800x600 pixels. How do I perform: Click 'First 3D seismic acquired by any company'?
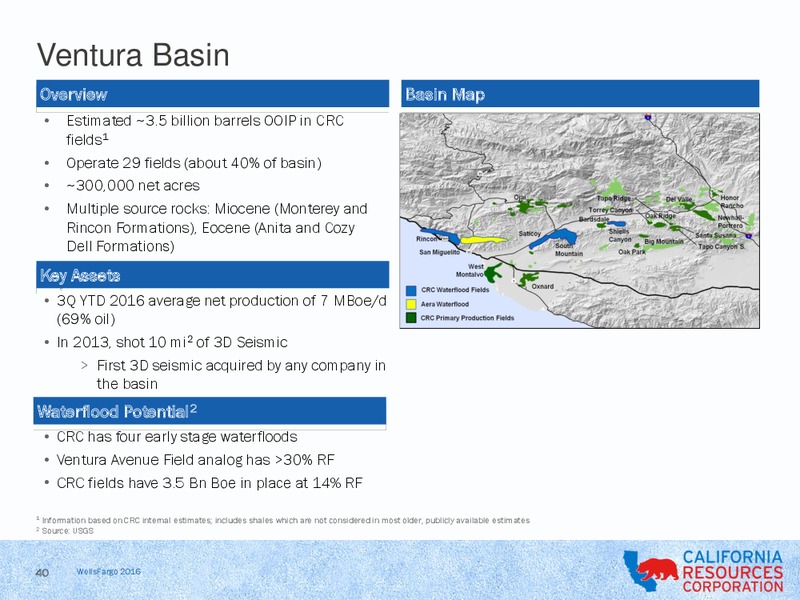click(x=241, y=374)
